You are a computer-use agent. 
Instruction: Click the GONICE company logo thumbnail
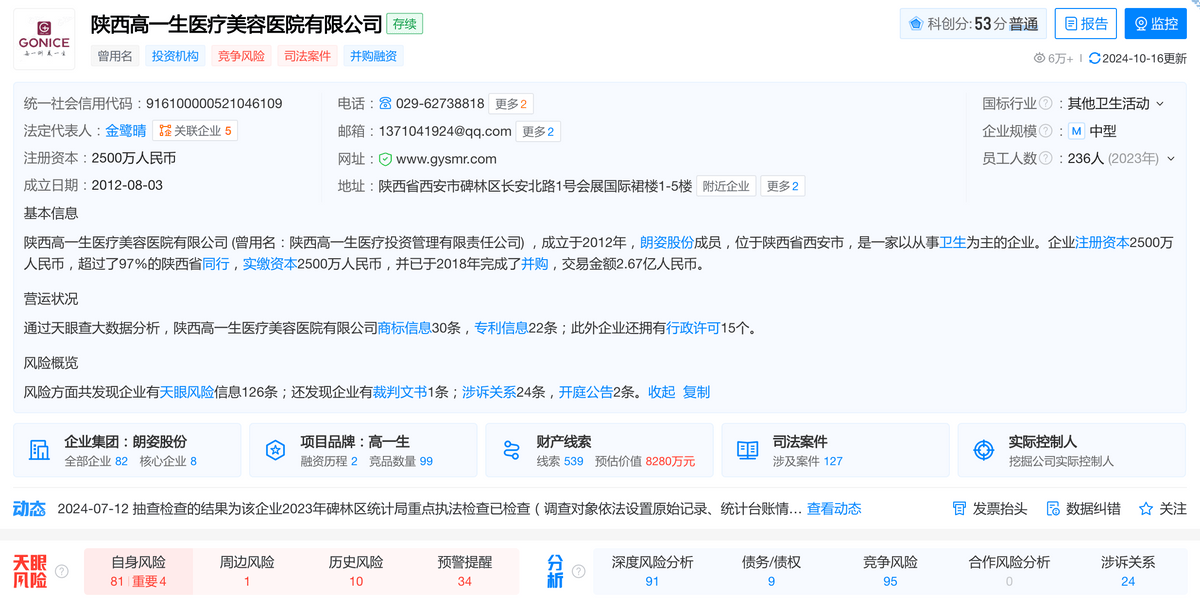click(x=44, y=39)
